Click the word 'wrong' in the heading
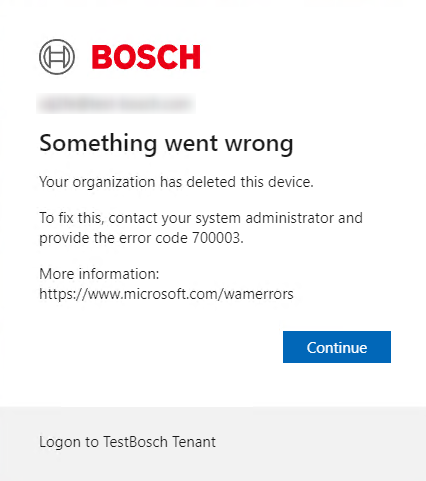 pyautogui.click(x=259, y=144)
